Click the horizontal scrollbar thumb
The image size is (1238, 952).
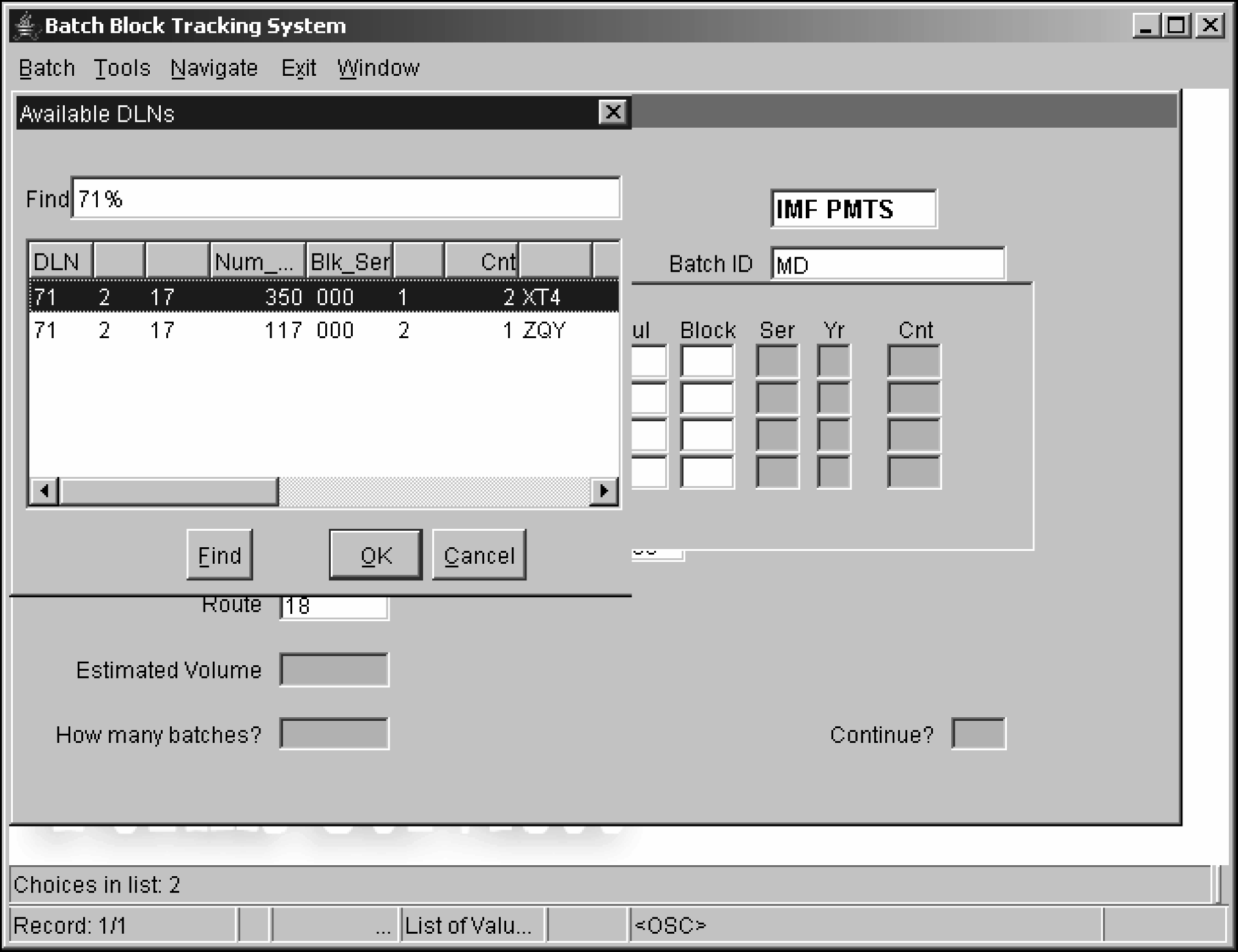coord(169,491)
